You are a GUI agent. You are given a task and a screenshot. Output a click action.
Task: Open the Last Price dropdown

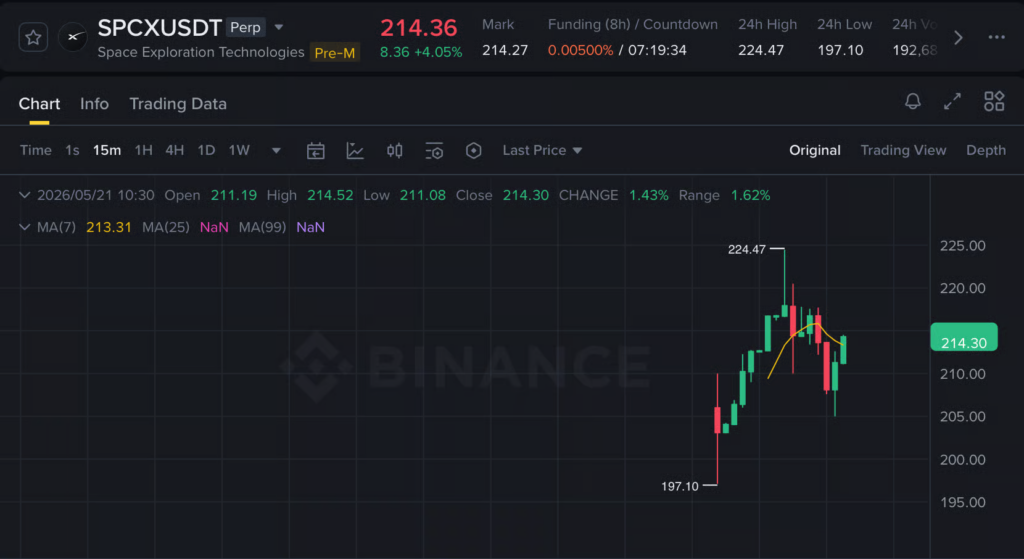point(542,150)
